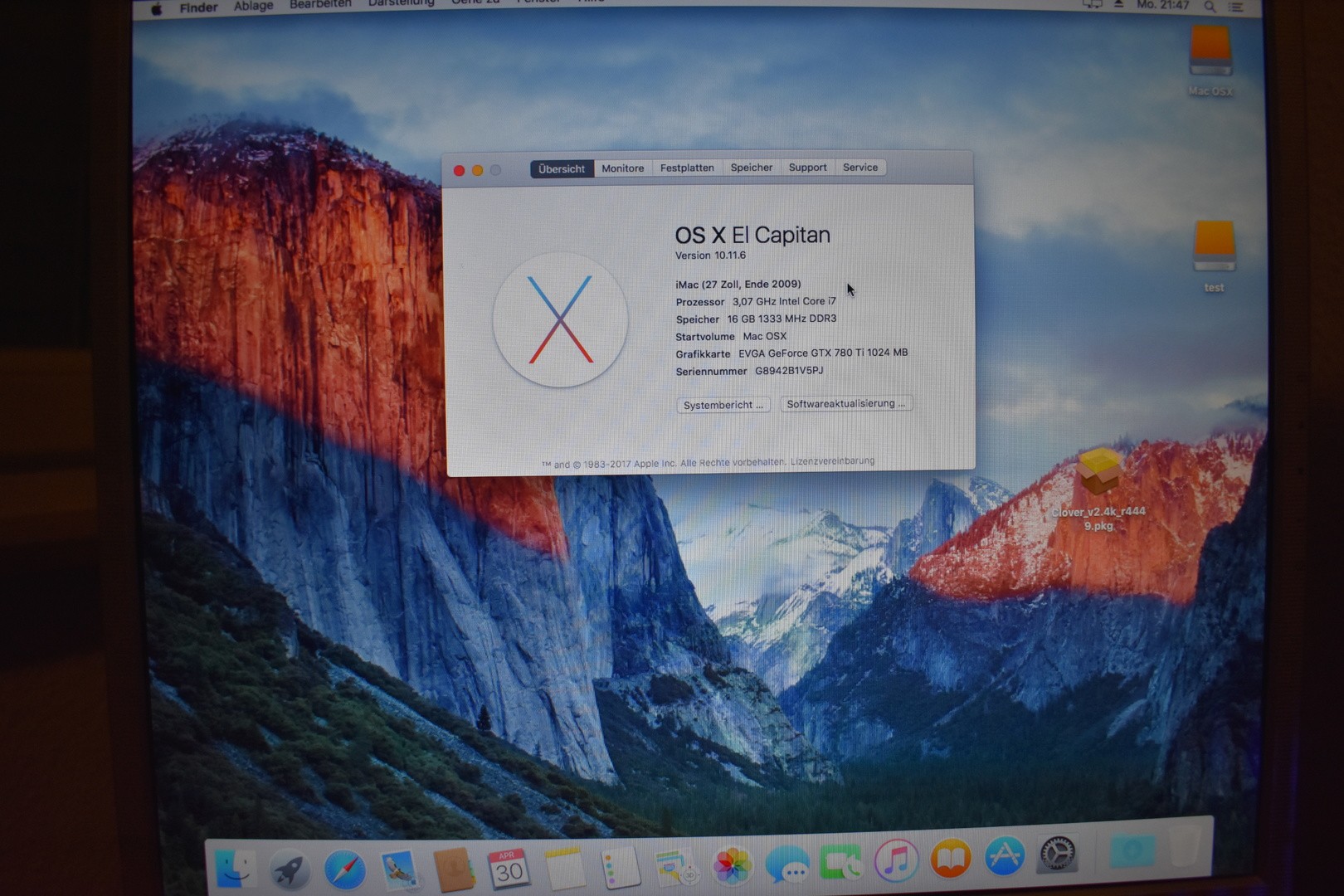Open Finder from the Dock

(236, 869)
